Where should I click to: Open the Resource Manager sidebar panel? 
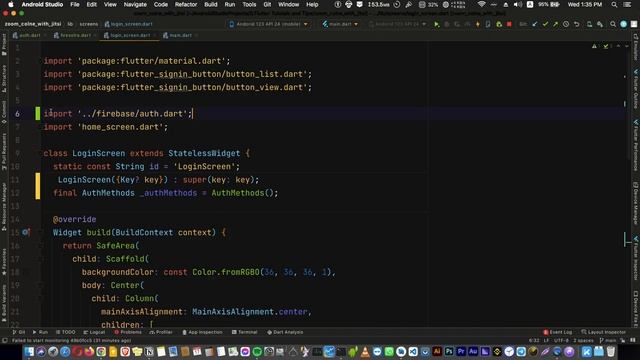pos(4,206)
